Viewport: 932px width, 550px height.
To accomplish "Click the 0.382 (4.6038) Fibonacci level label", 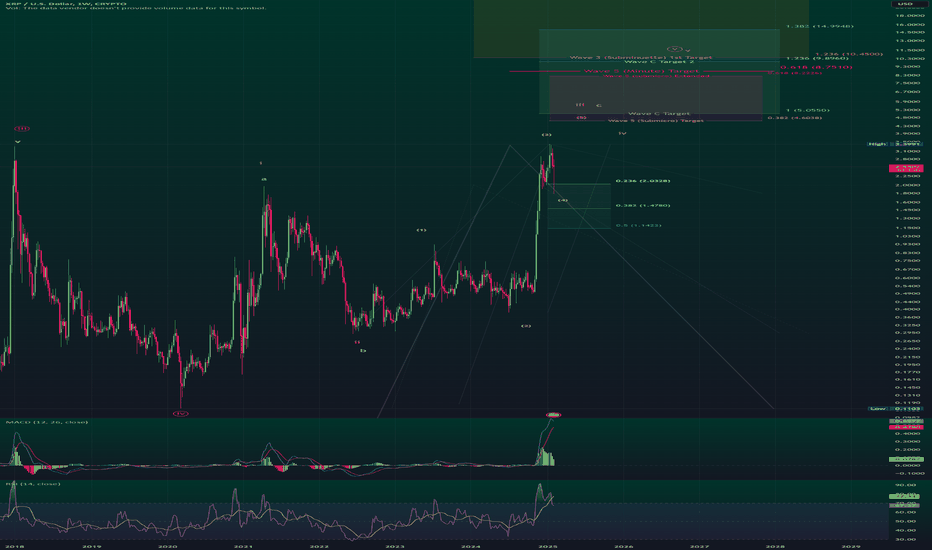I will tap(795, 118).
